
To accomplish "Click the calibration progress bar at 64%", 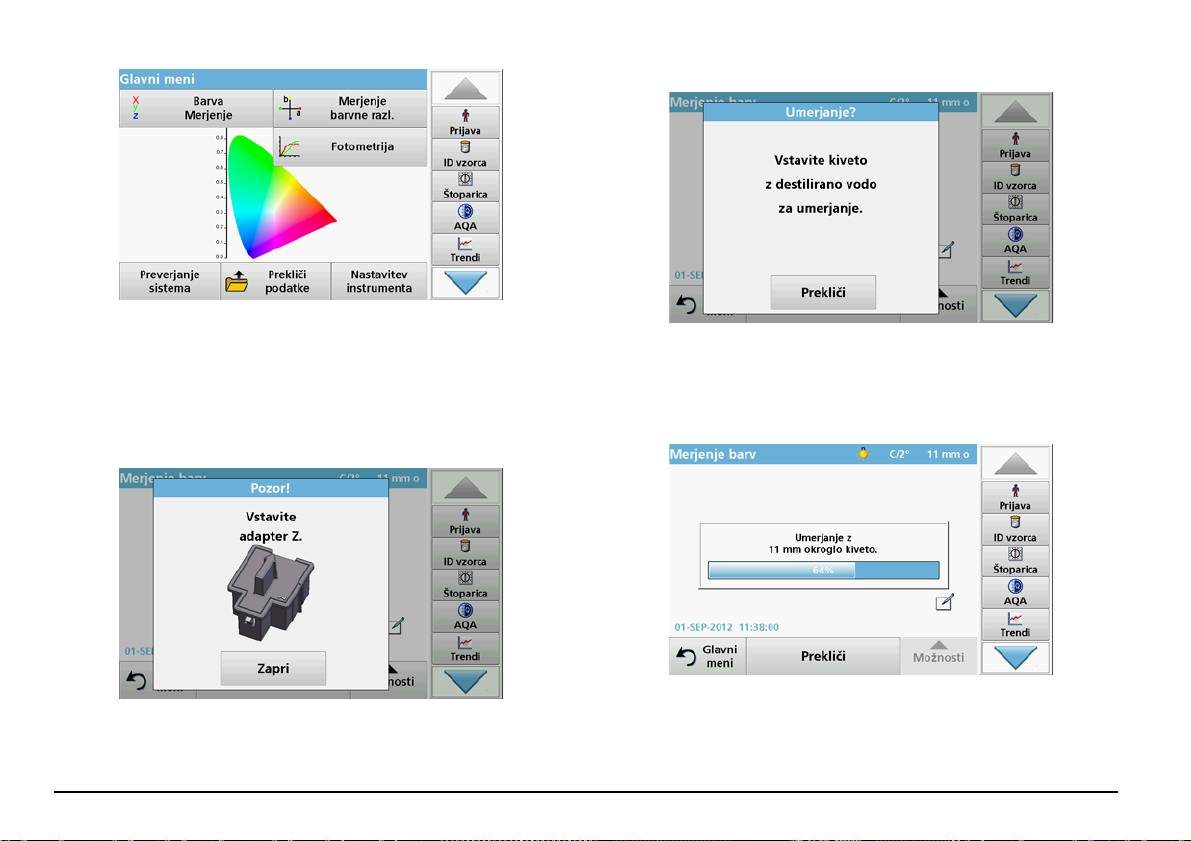I will pos(823,570).
